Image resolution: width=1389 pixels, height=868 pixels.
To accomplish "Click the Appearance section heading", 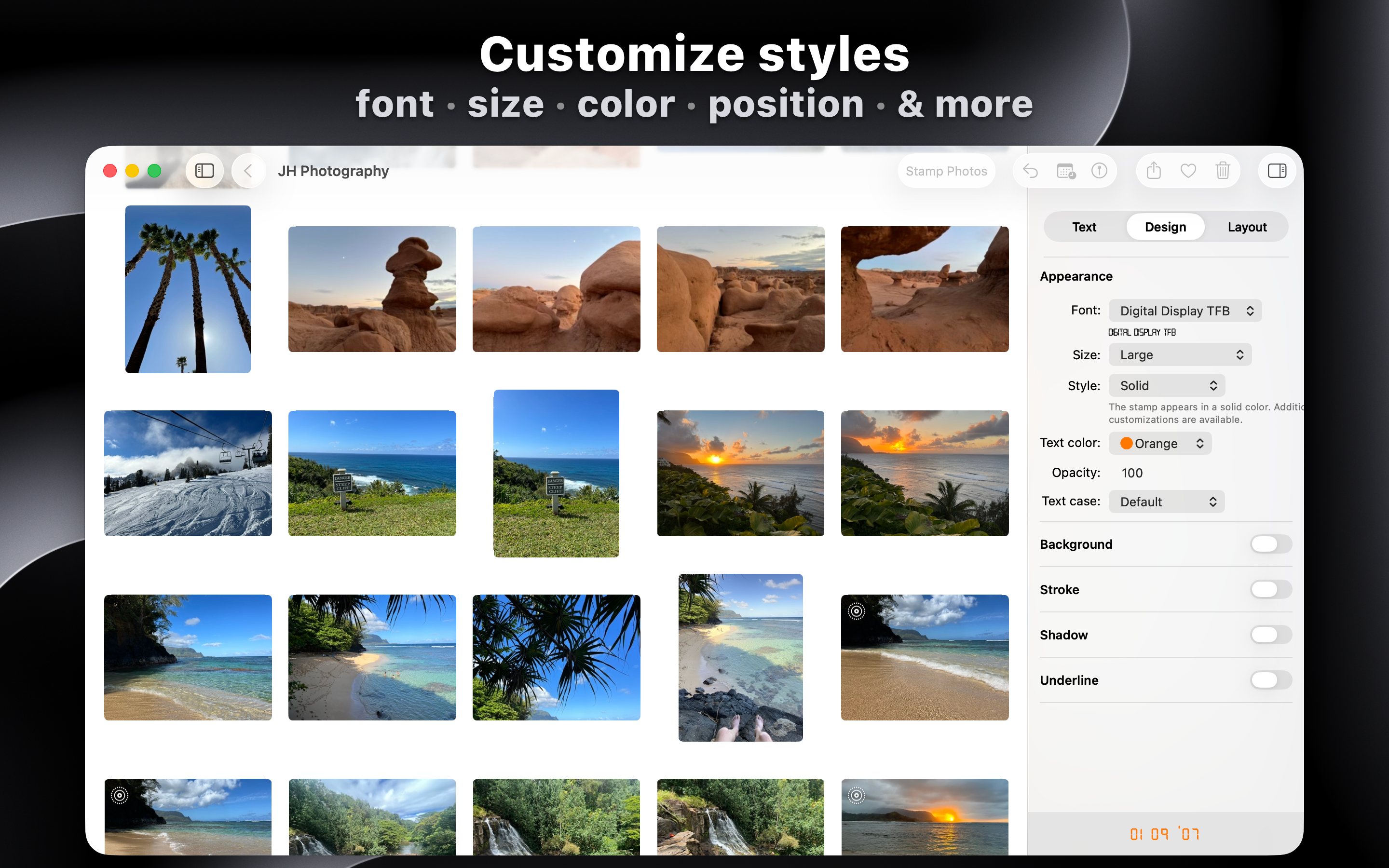I will point(1076,276).
